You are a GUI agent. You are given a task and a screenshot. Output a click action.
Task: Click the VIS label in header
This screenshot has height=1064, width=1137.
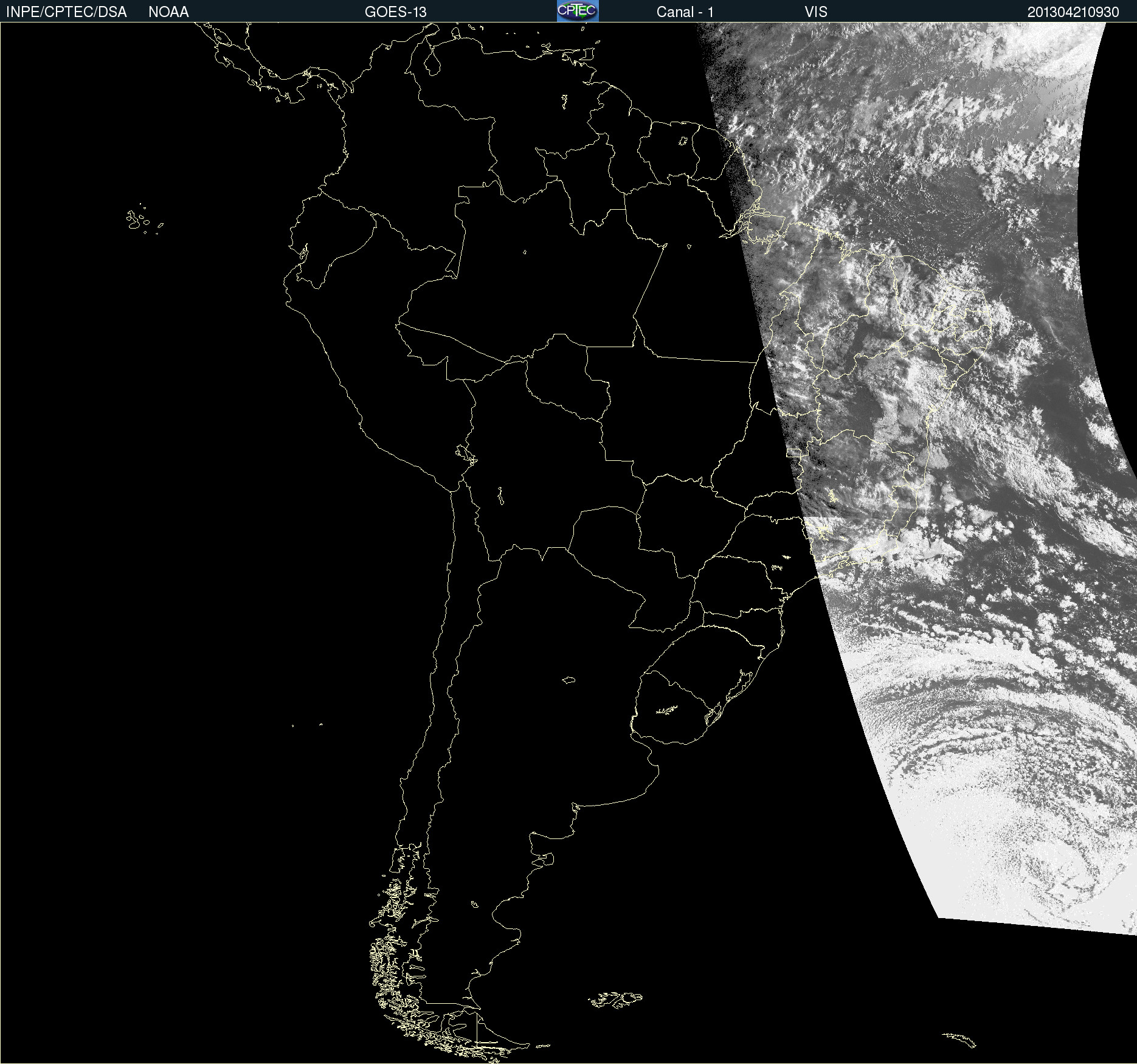tap(816, 12)
